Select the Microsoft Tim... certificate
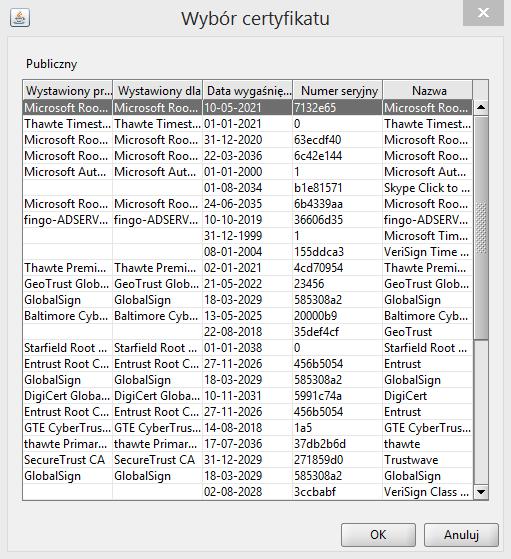The height and width of the screenshot is (559, 511). point(247,236)
